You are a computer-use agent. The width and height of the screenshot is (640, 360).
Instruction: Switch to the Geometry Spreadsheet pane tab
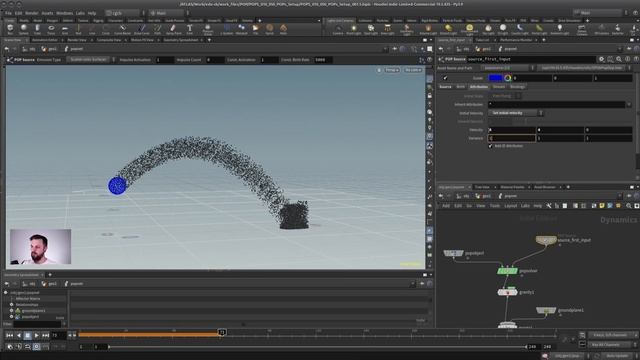coord(181,40)
